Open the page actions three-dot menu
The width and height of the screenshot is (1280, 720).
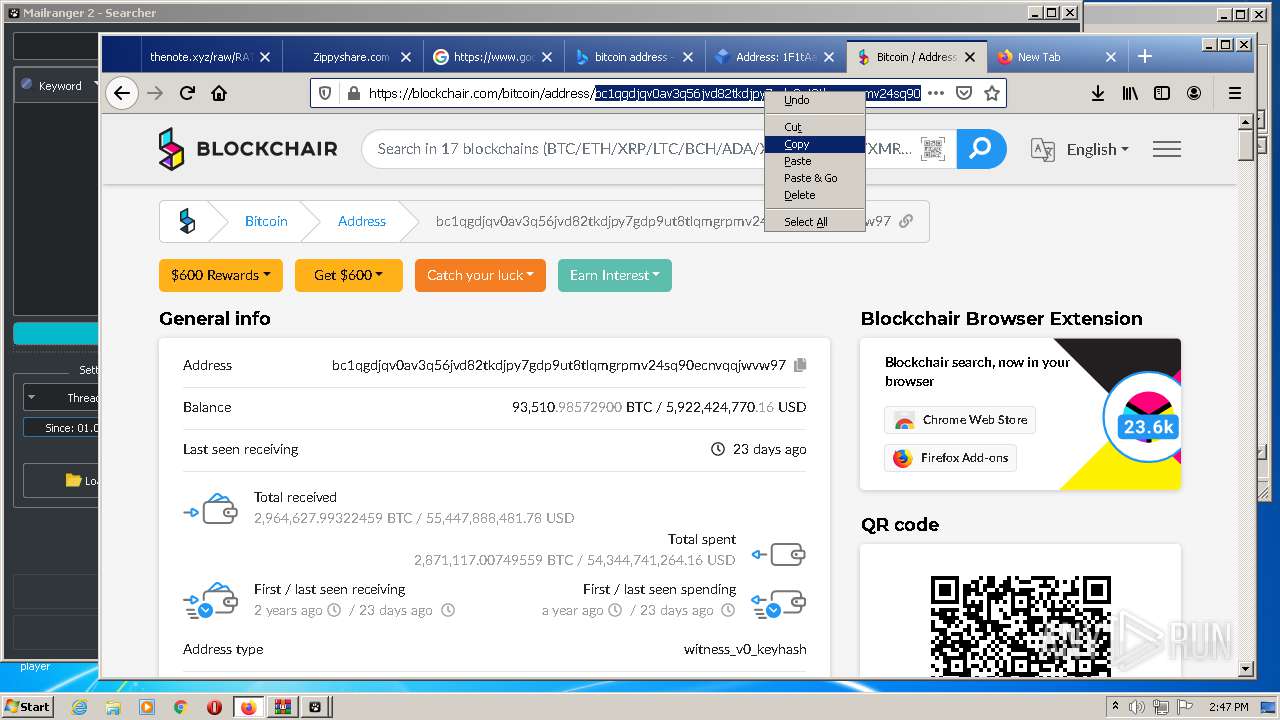tap(936, 93)
